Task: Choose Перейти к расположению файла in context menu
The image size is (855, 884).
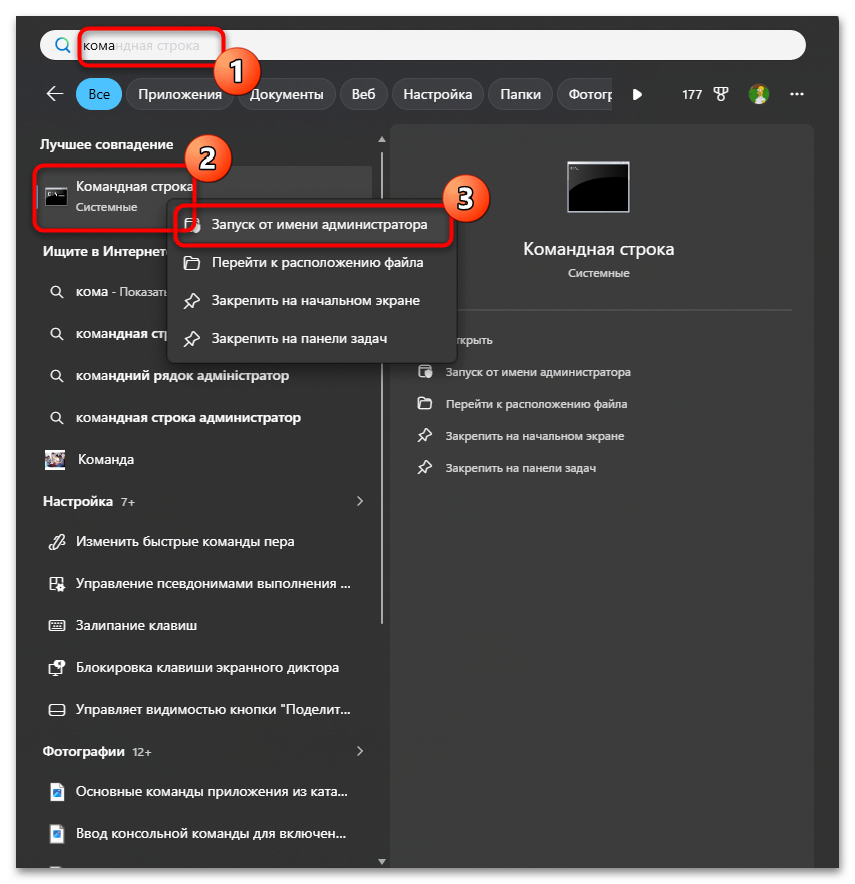Action: click(313, 263)
